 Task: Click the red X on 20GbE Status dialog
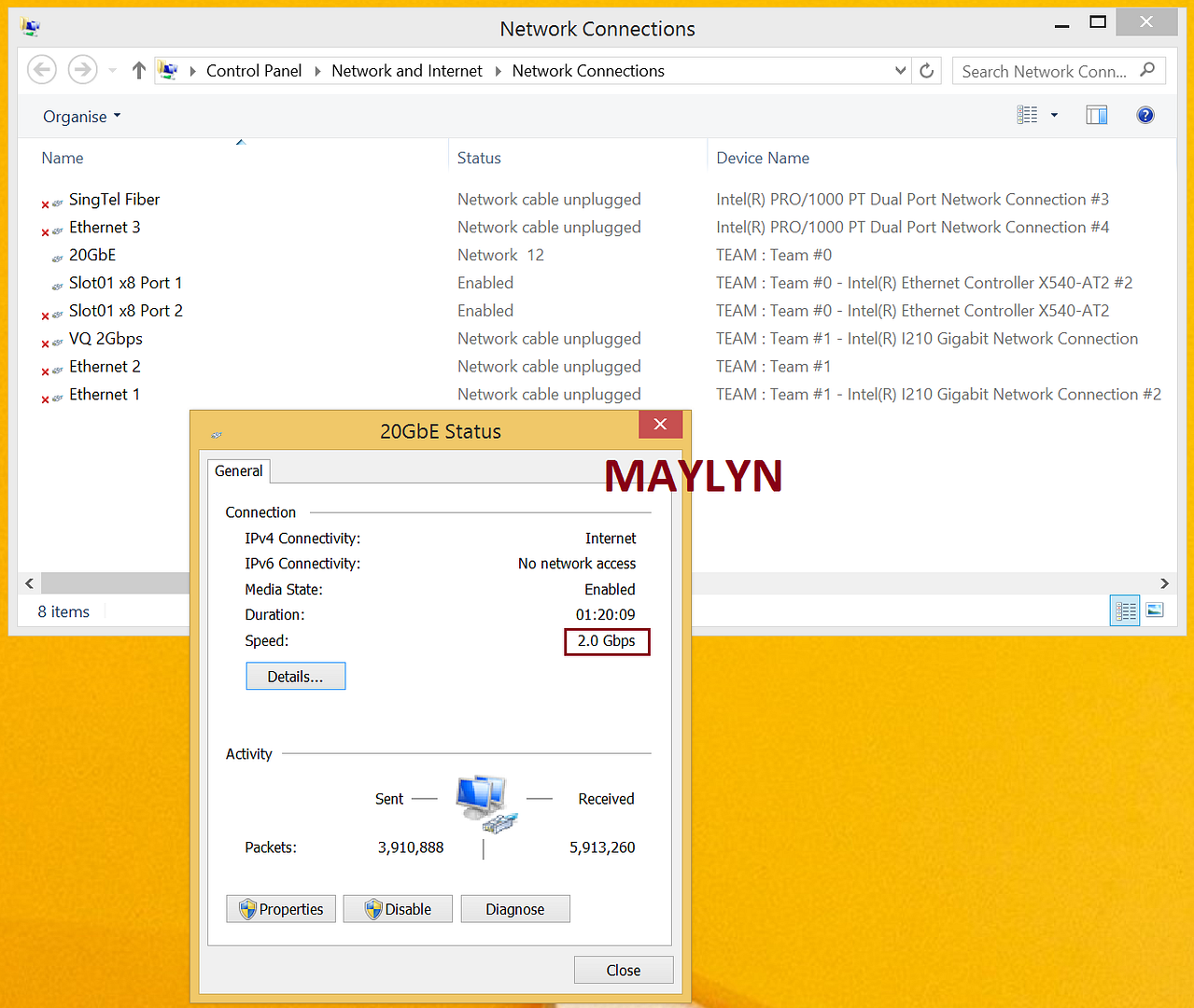(x=661, y=425)
